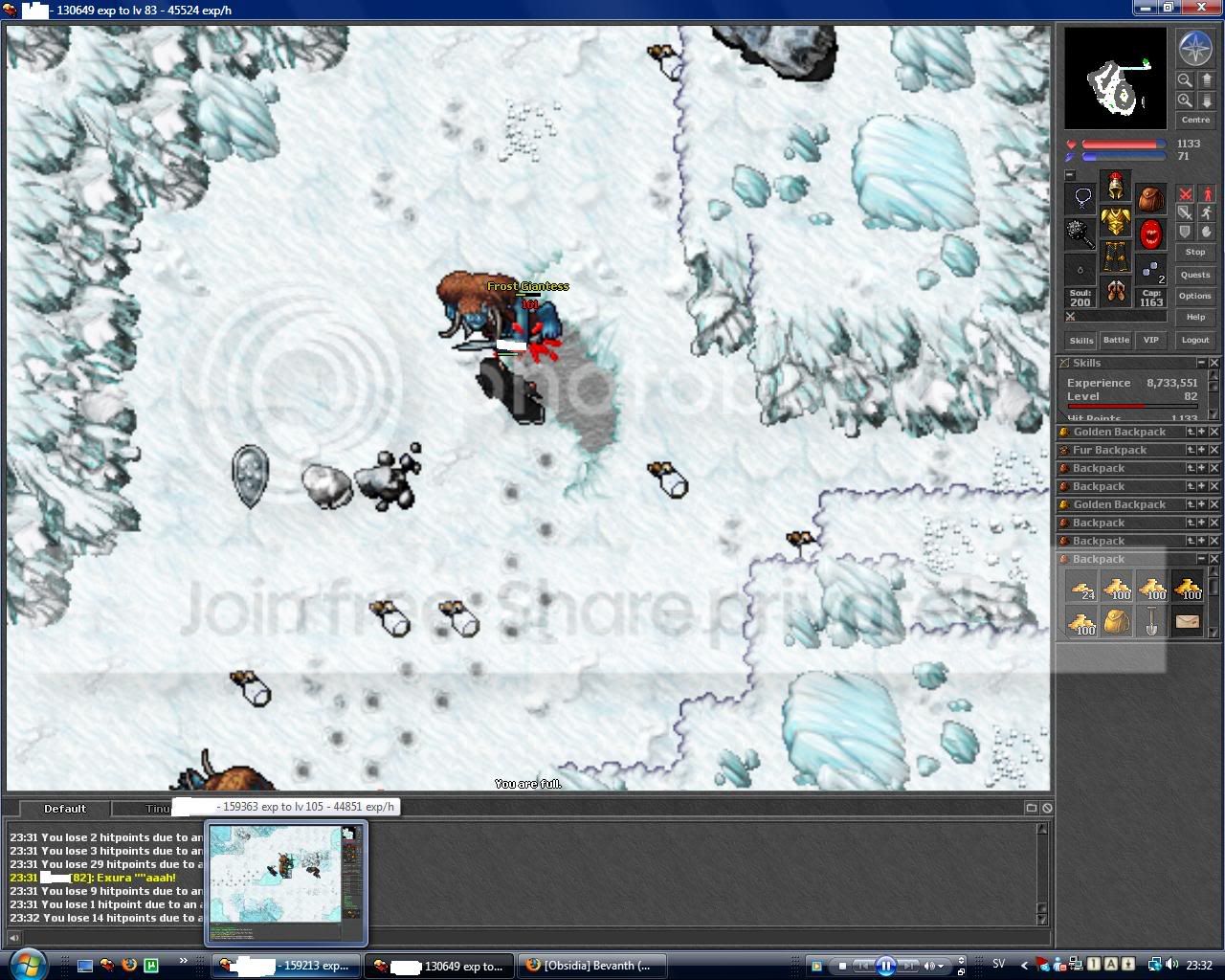This screenshot has height=980, width=1225.
Task: Collapse the inventory panel with minus button
Action: 1070,175
